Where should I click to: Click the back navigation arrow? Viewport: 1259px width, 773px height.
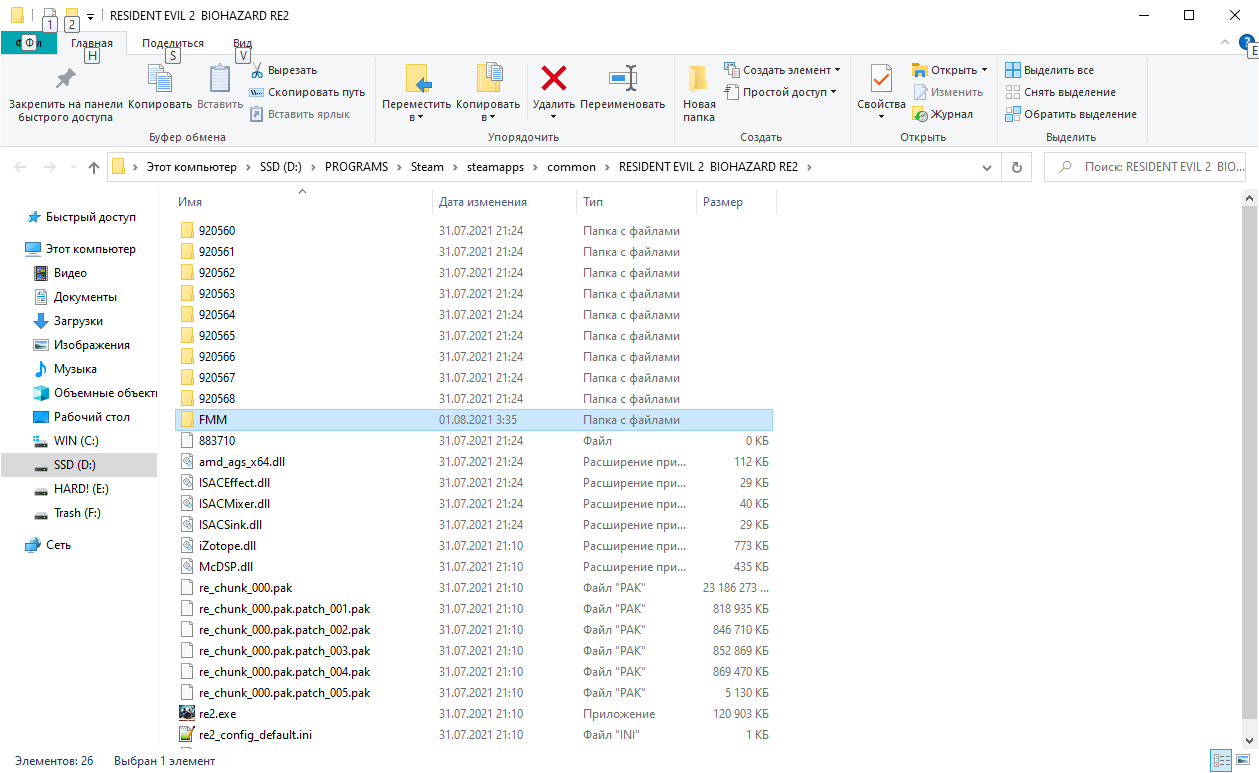click(21, 167)
